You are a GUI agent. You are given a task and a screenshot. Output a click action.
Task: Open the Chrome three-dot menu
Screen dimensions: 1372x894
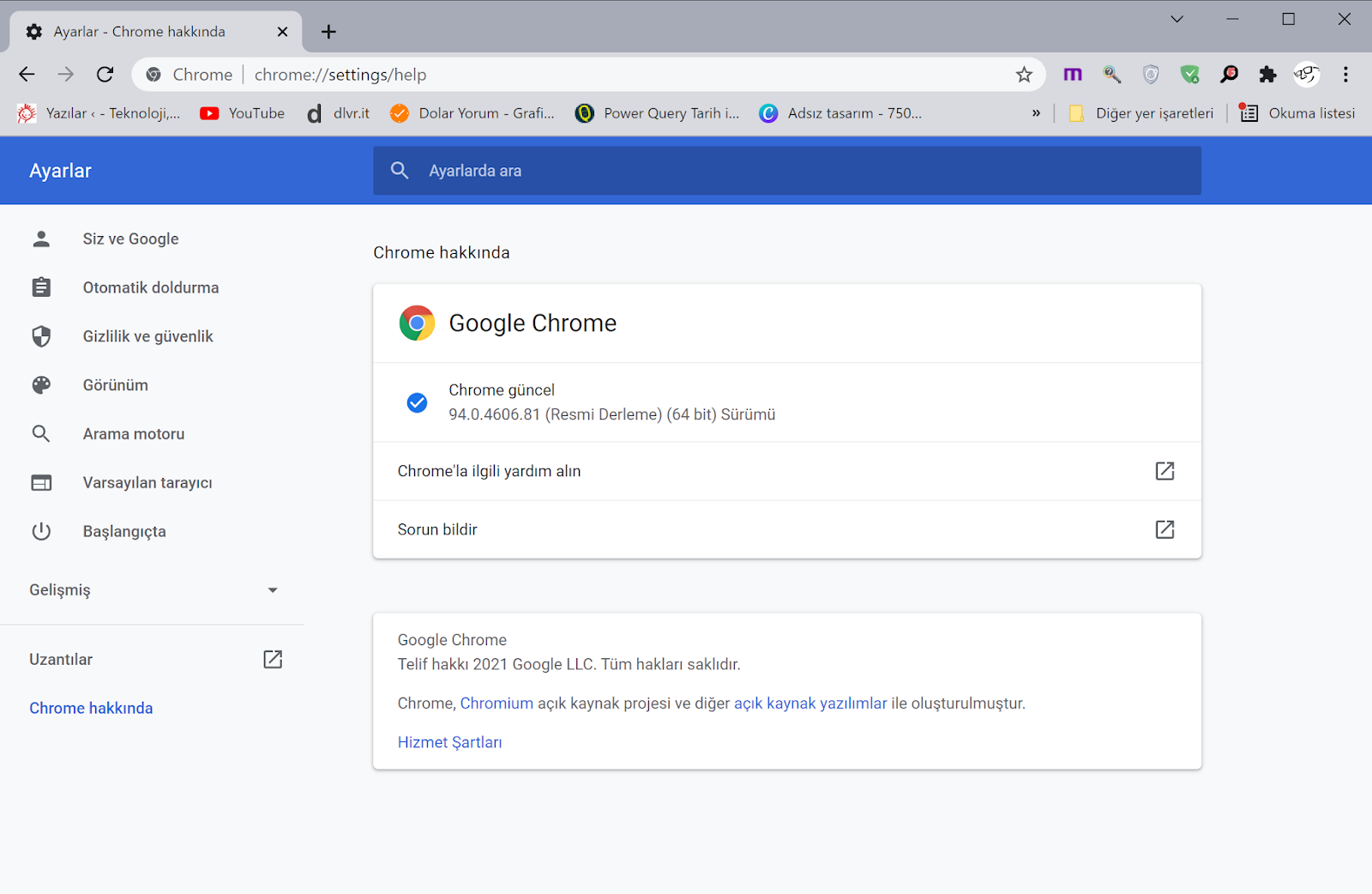1345,75
